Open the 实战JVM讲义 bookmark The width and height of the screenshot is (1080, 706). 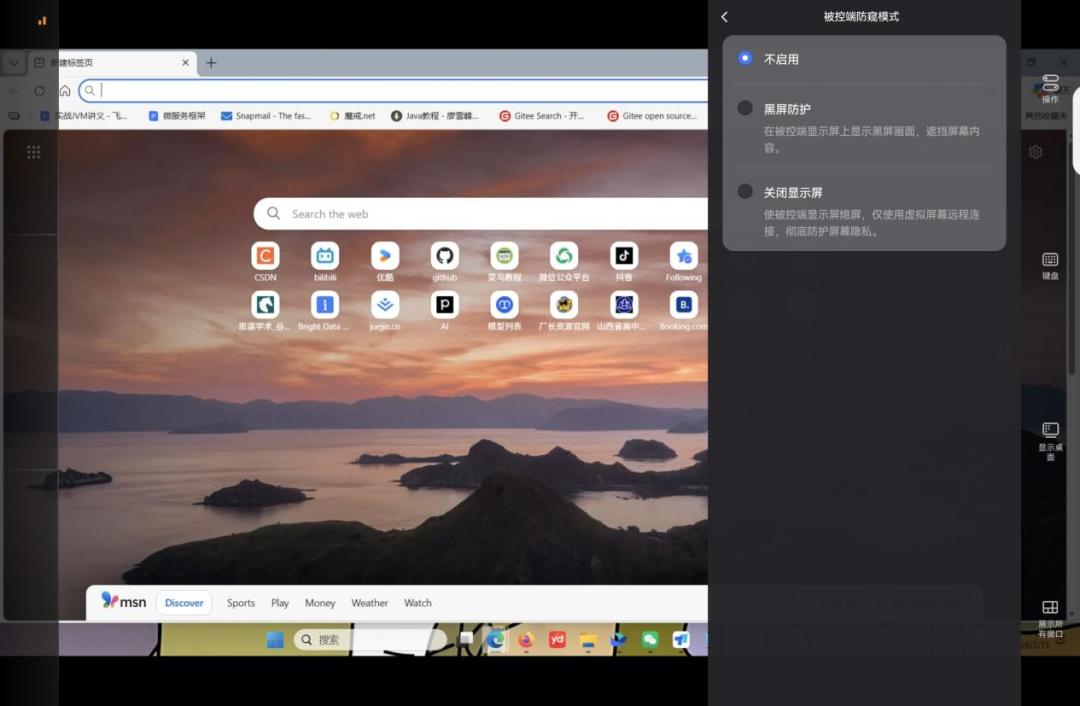point(83,116)
